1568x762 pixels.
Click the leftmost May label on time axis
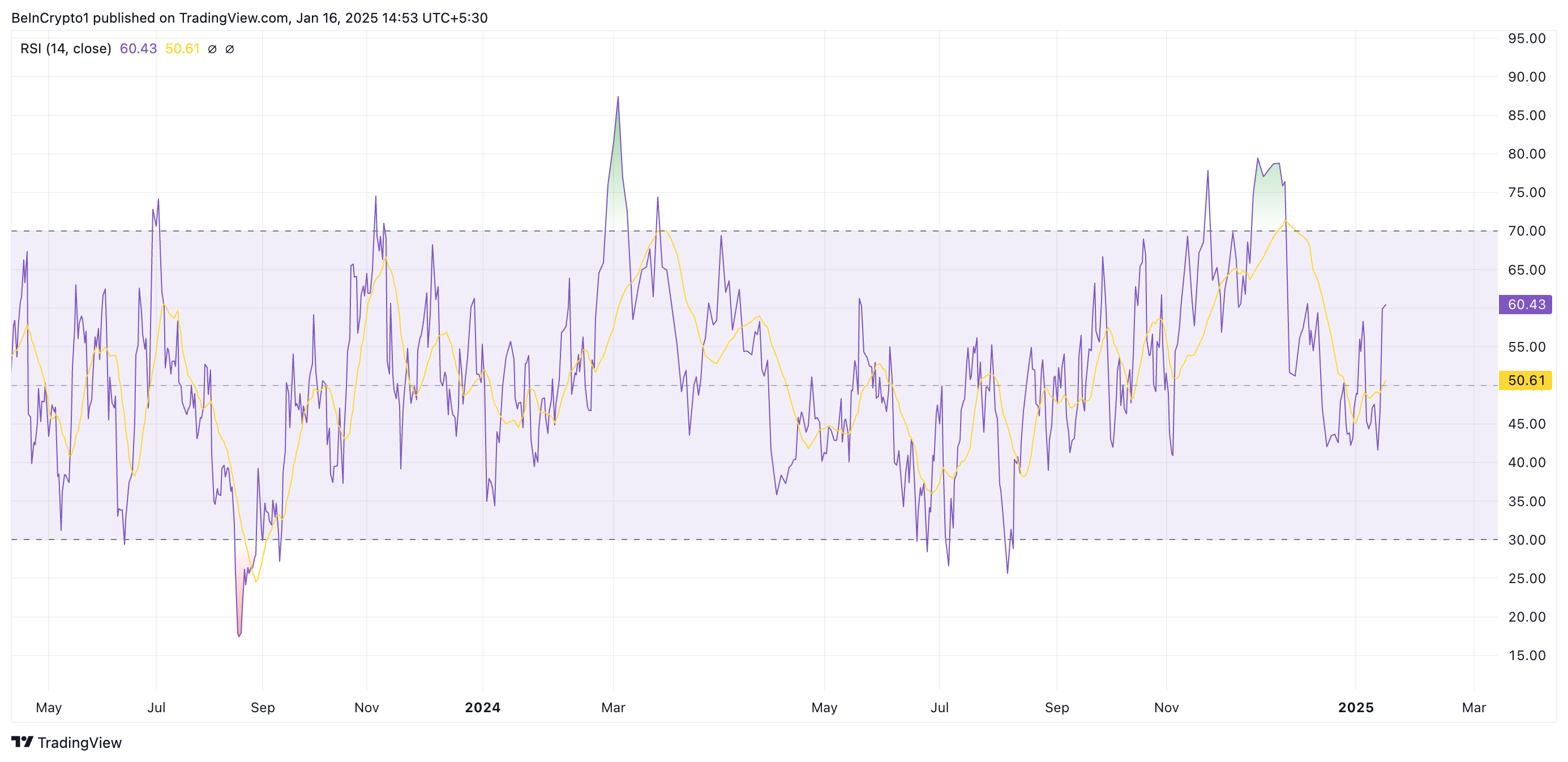49,707
